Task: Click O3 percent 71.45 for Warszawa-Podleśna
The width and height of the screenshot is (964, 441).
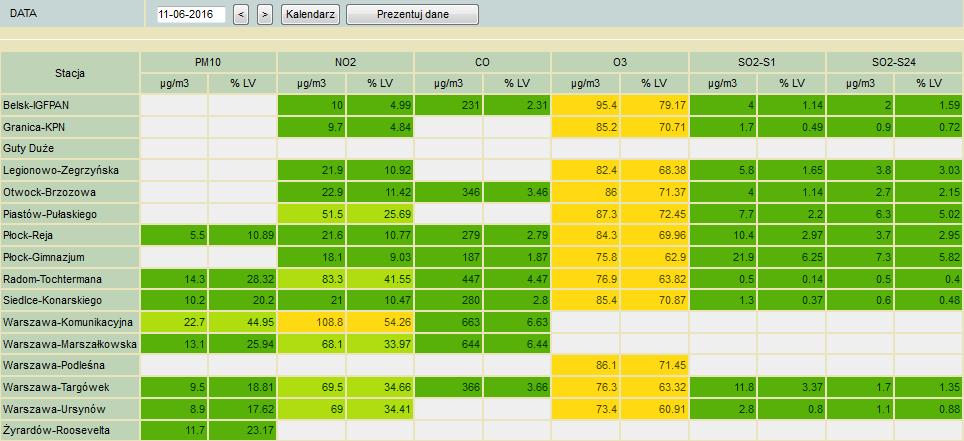Action: pyautogui.click(x=654, y=365)
